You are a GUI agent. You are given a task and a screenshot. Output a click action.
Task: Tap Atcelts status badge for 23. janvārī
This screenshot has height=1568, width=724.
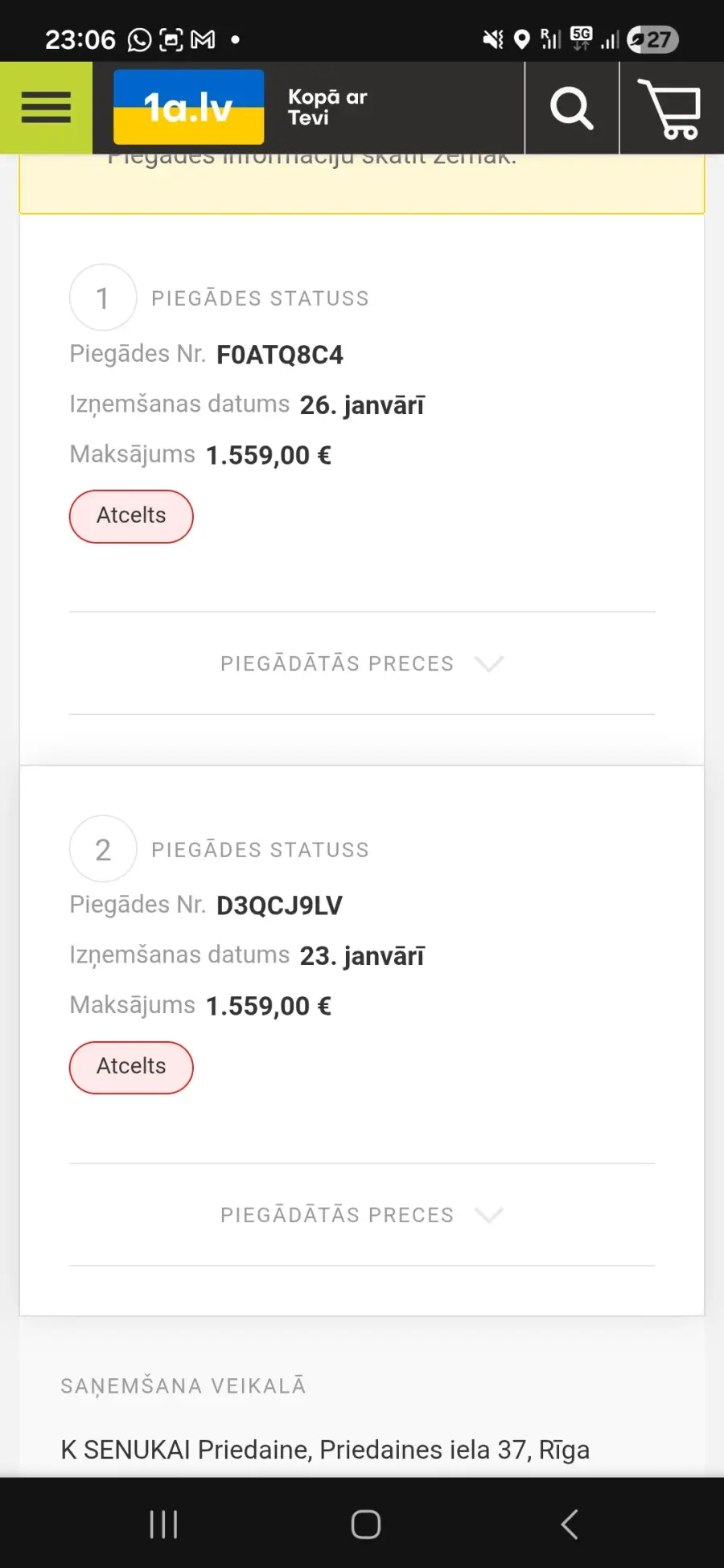(x=131, y=1067)
